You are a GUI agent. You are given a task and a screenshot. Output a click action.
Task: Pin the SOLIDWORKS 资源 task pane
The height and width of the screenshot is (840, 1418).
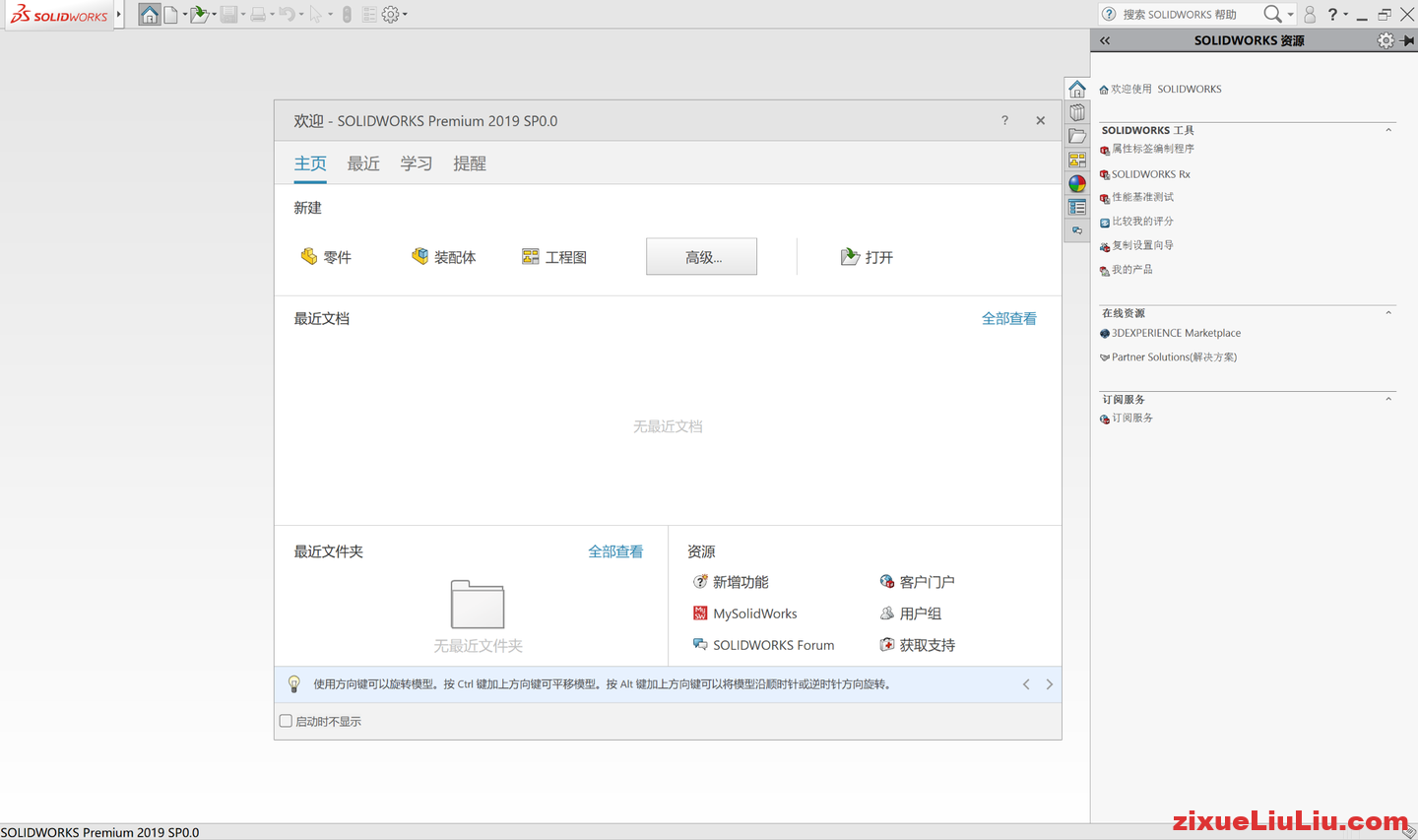pyautogui.click(x=1408, y=40)
